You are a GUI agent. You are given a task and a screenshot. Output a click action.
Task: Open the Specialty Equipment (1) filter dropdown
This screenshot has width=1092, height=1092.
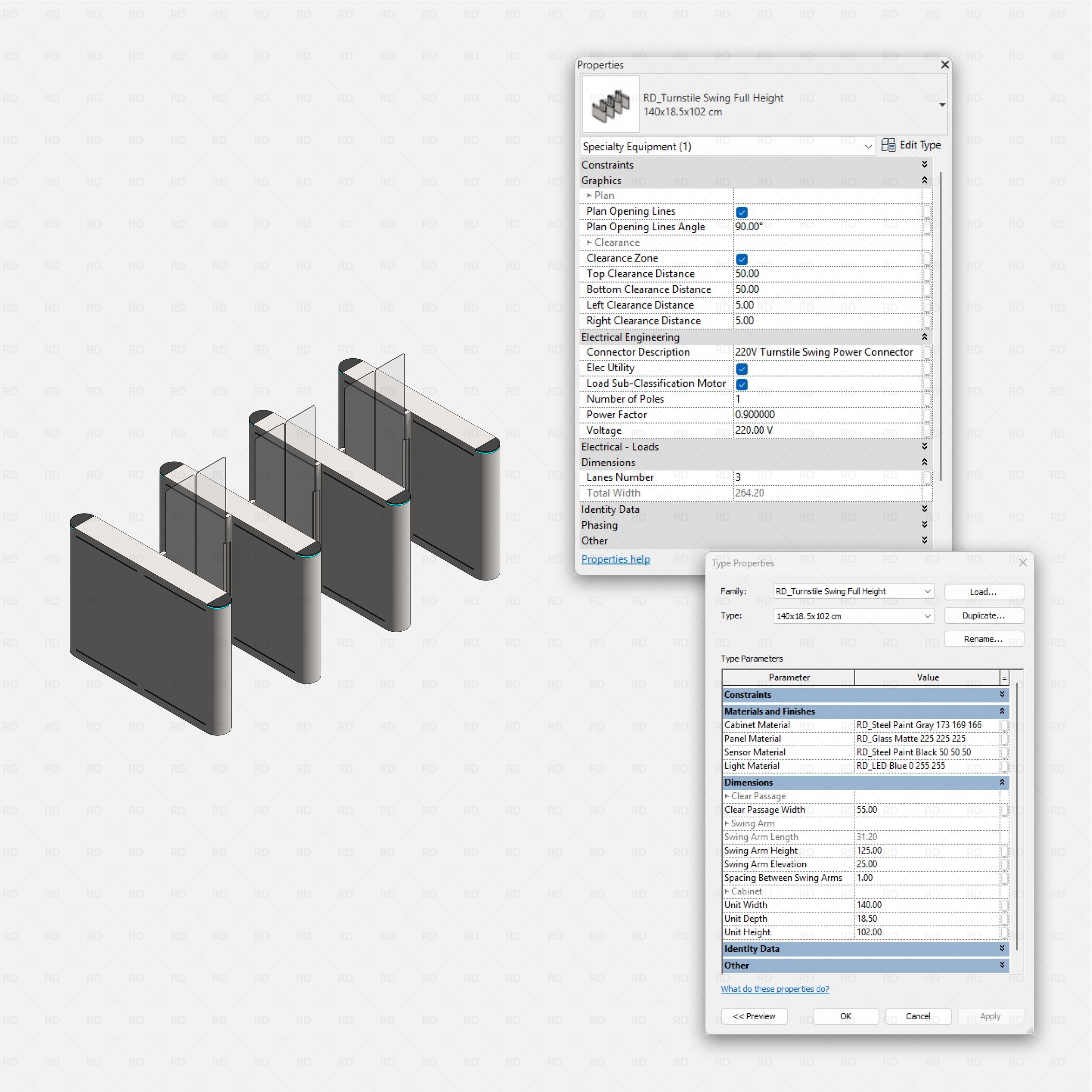click(728, 146)
